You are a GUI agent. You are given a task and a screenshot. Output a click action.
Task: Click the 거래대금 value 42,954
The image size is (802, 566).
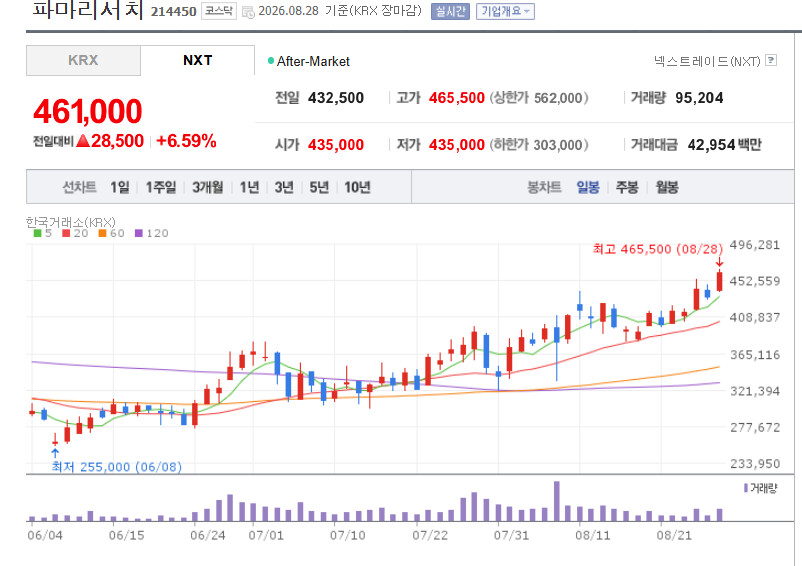[711, 145]
